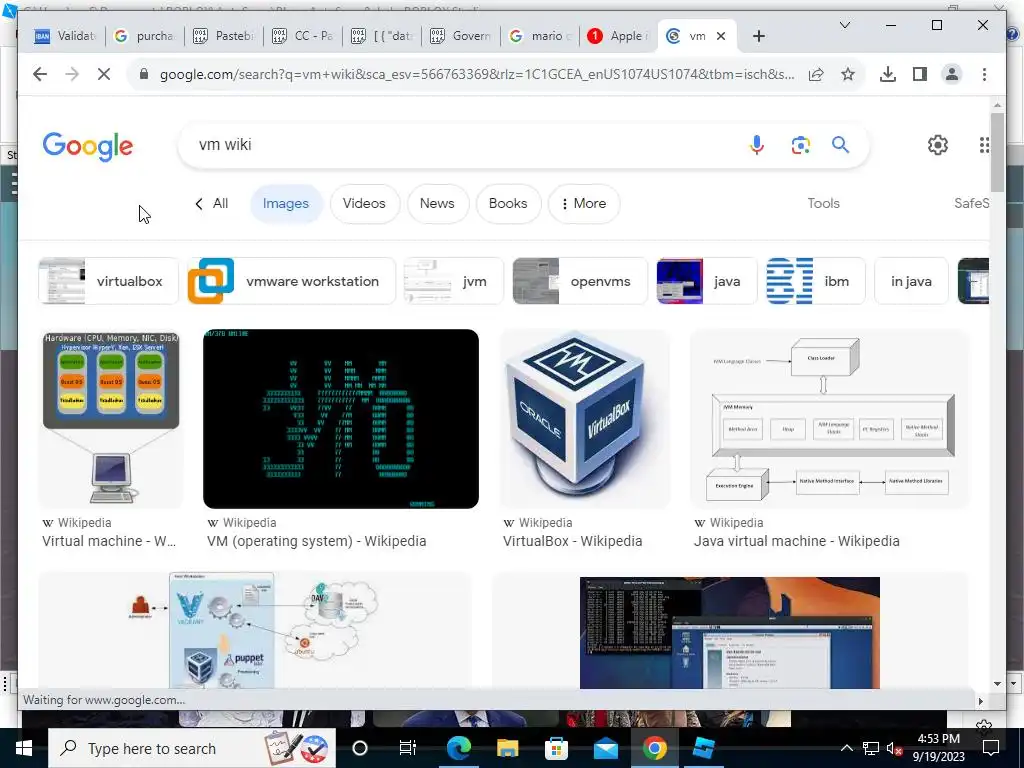Expand the tab search dropdown arrow
Screen dimensions: 1024x768
pos(844,25)
